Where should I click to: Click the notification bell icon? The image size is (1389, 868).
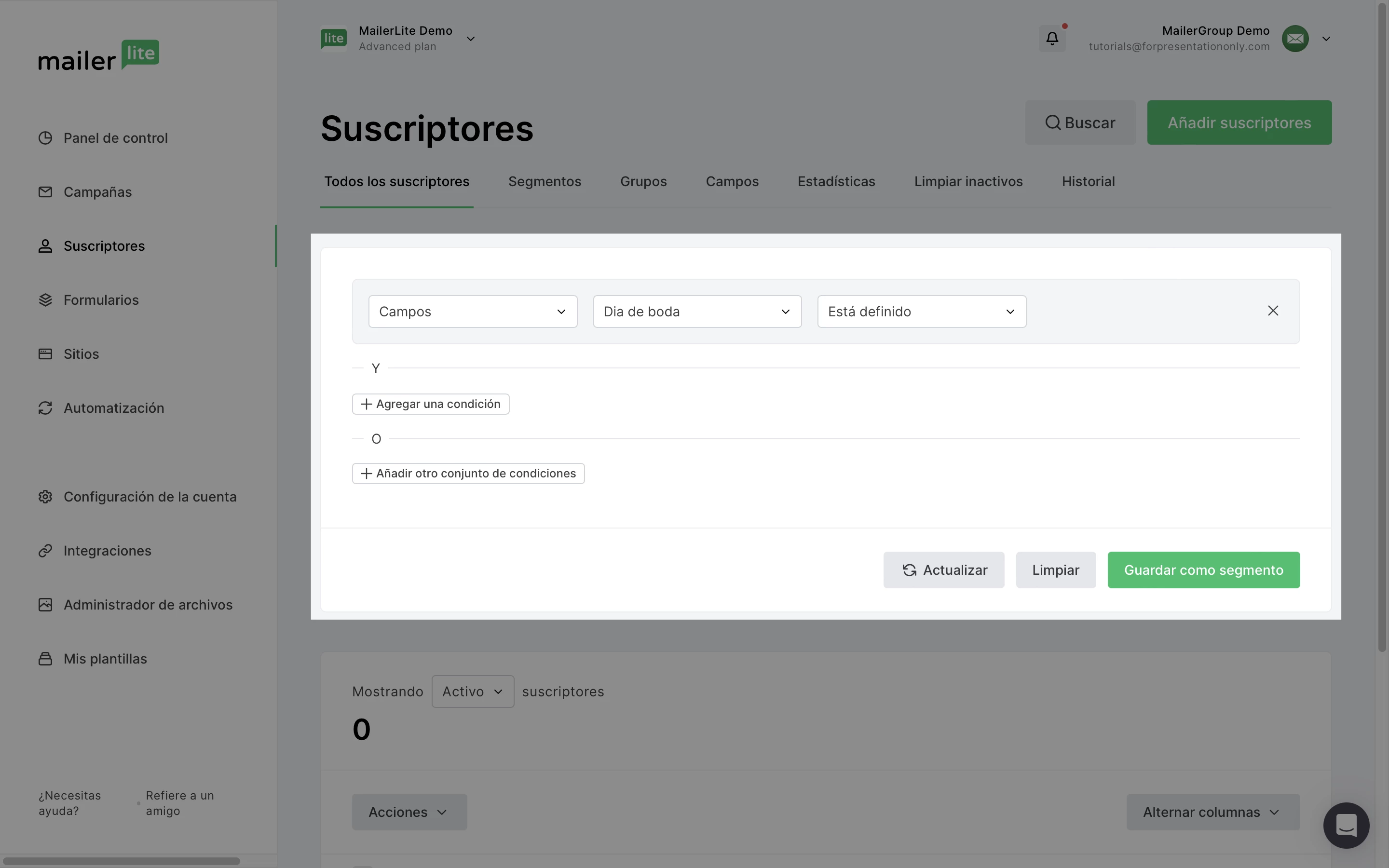(x=1051, y=39)
